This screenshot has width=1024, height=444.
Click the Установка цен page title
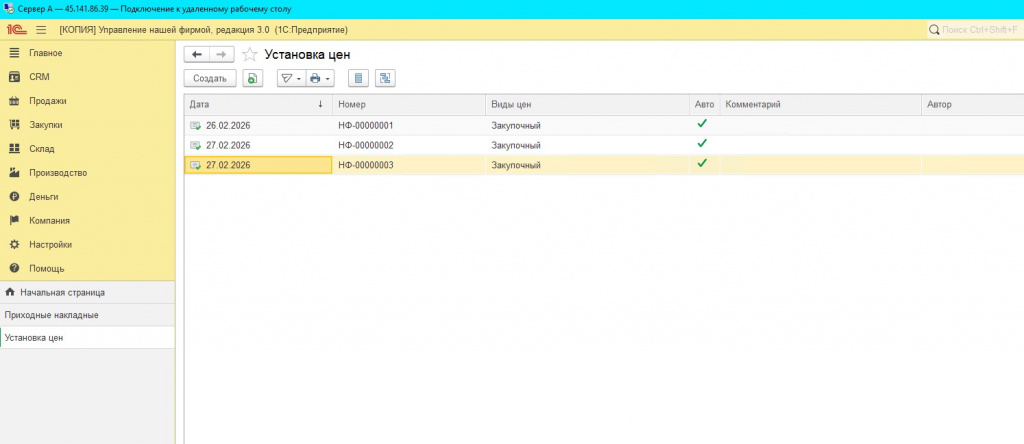click(x=307, y=55)
